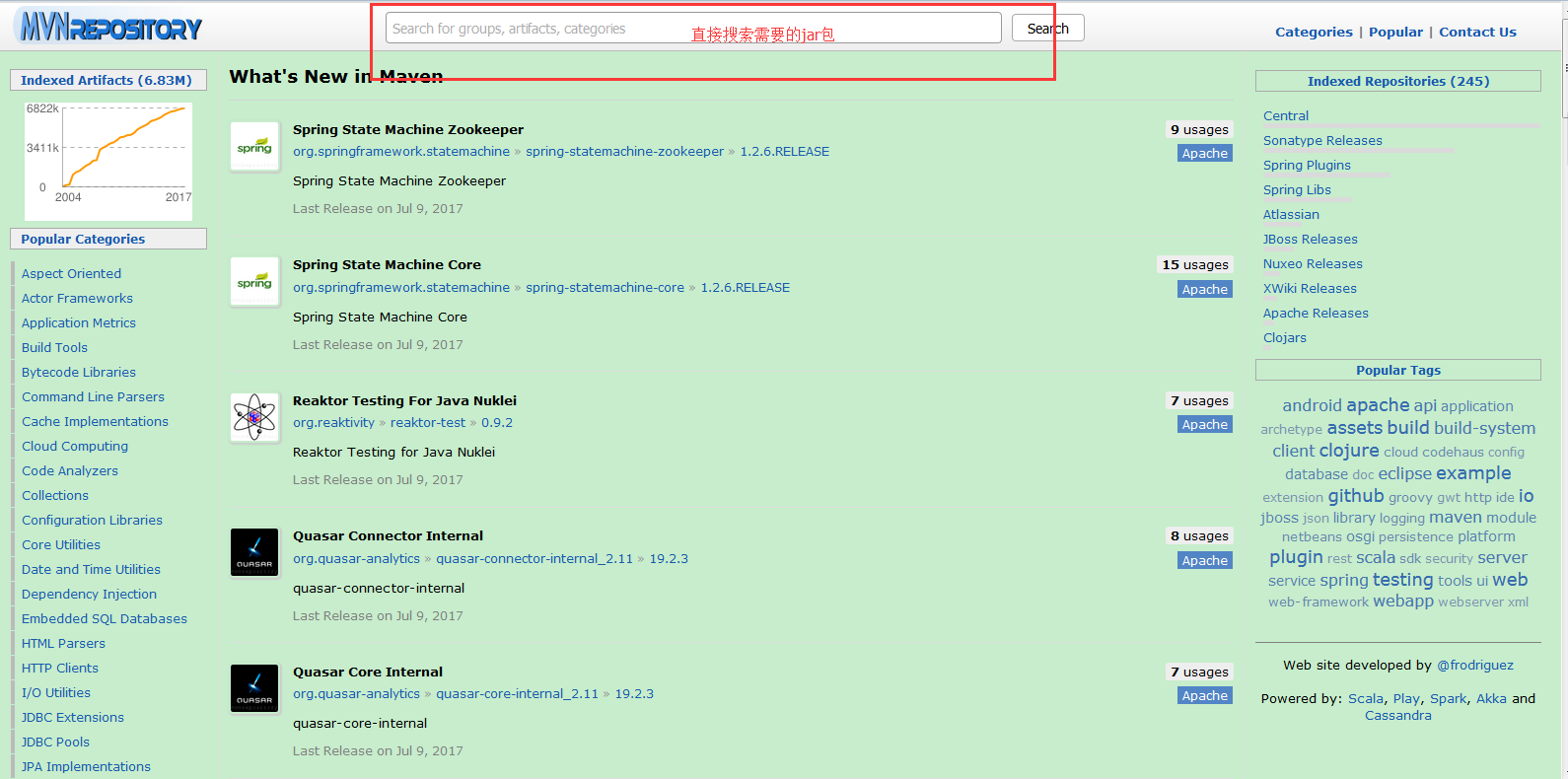The image size is (1568, 779).
Task: Click the webapp tag
Action: [x=1403, y=601]
